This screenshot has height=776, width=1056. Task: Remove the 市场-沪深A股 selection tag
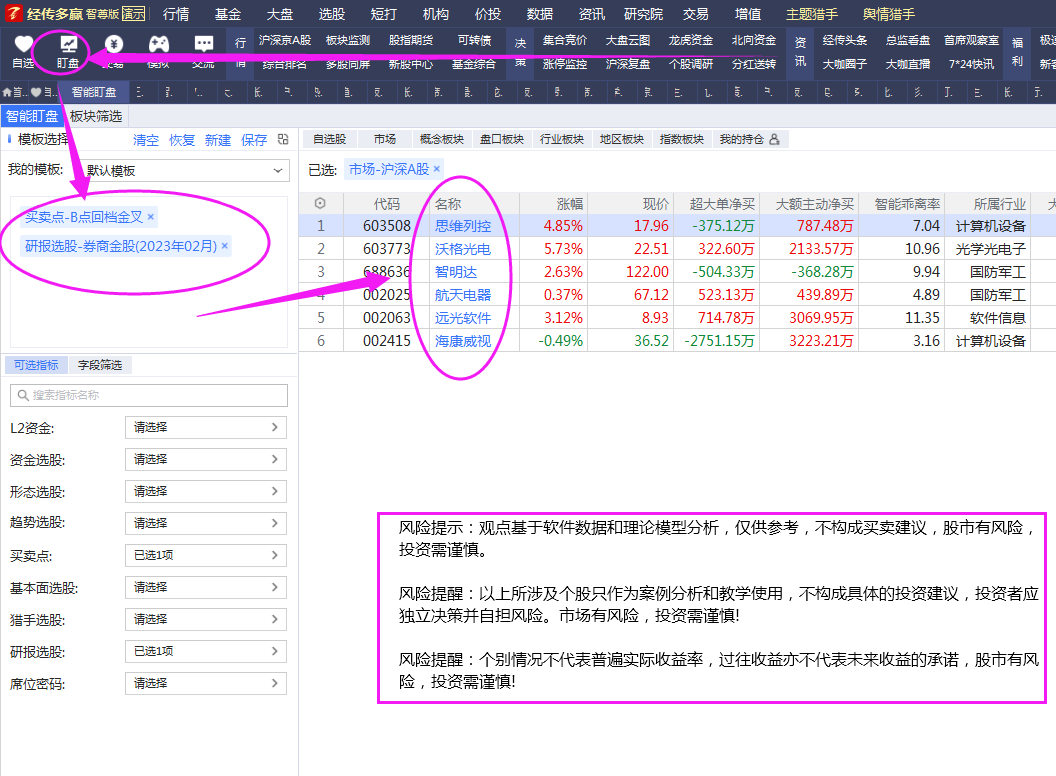436,169
